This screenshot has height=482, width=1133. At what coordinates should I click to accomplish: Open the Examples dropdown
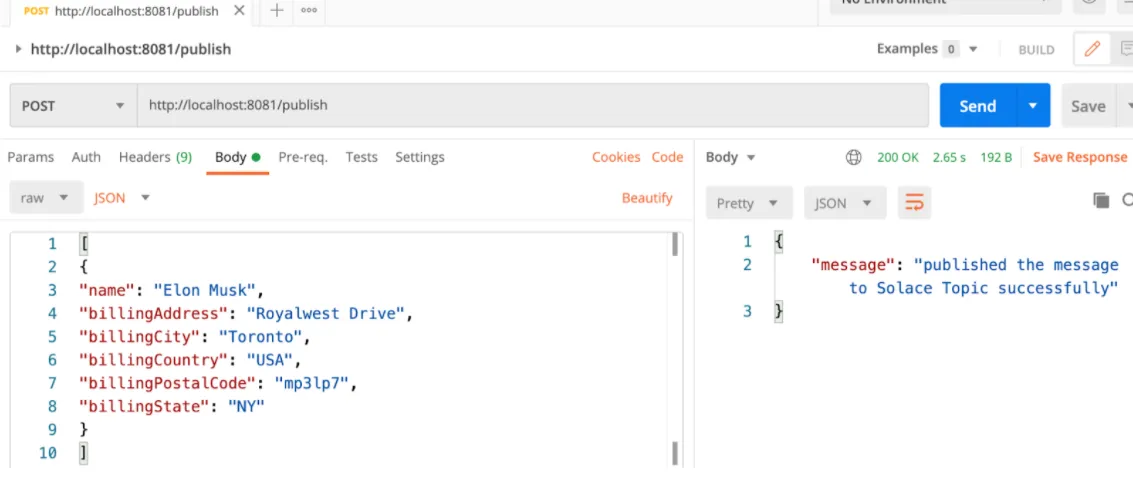pos(927,49)
